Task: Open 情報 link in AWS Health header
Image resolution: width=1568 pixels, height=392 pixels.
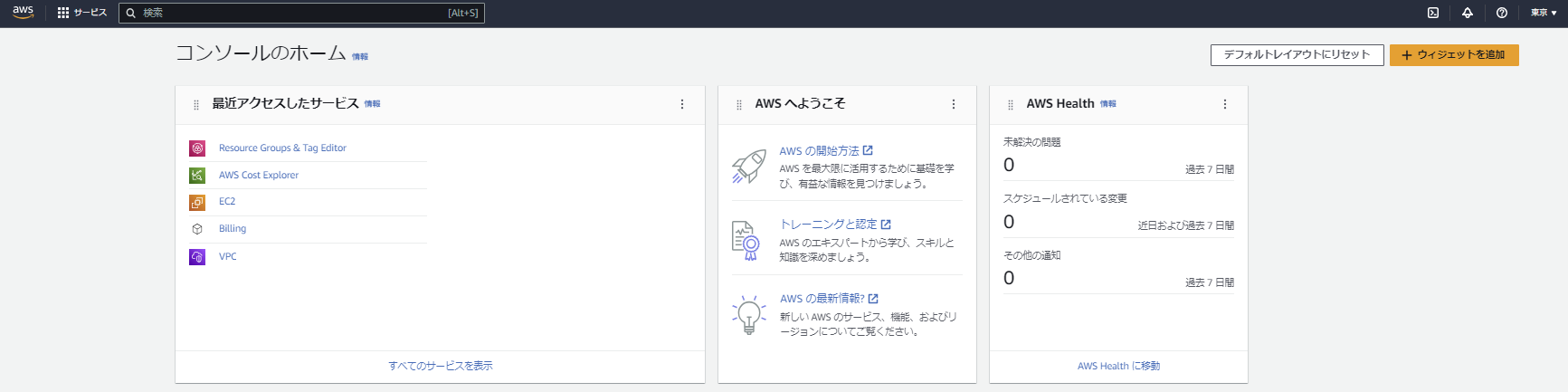Action: pyautogui.click(x=1108, y=104)
